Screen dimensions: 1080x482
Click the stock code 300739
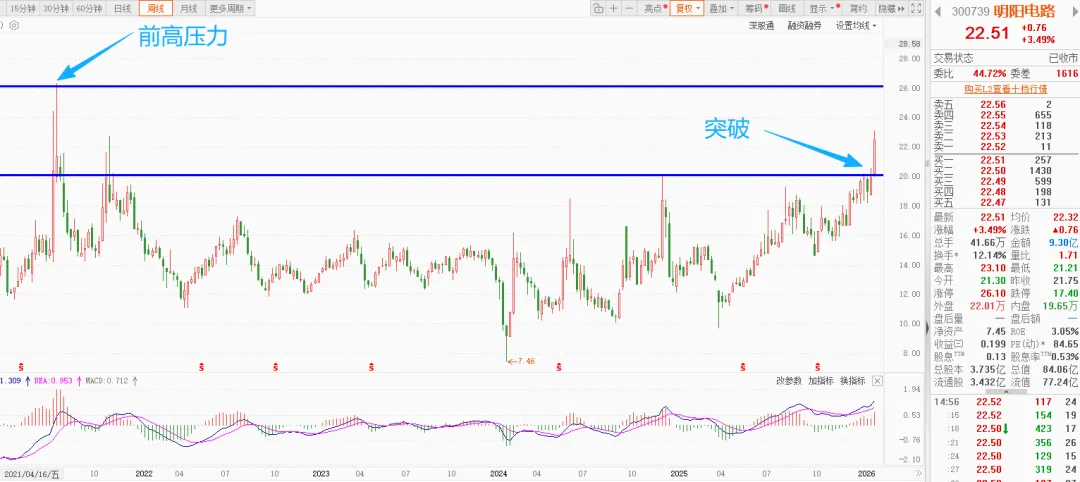(970, 11)
